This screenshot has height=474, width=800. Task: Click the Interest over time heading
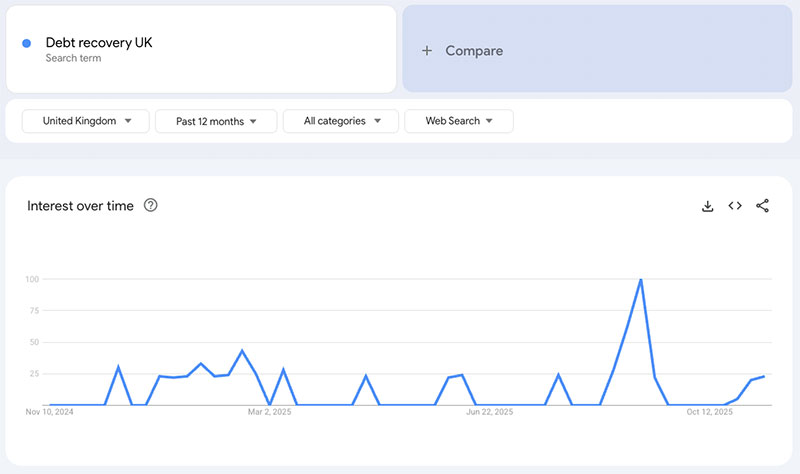pos(80,206)
